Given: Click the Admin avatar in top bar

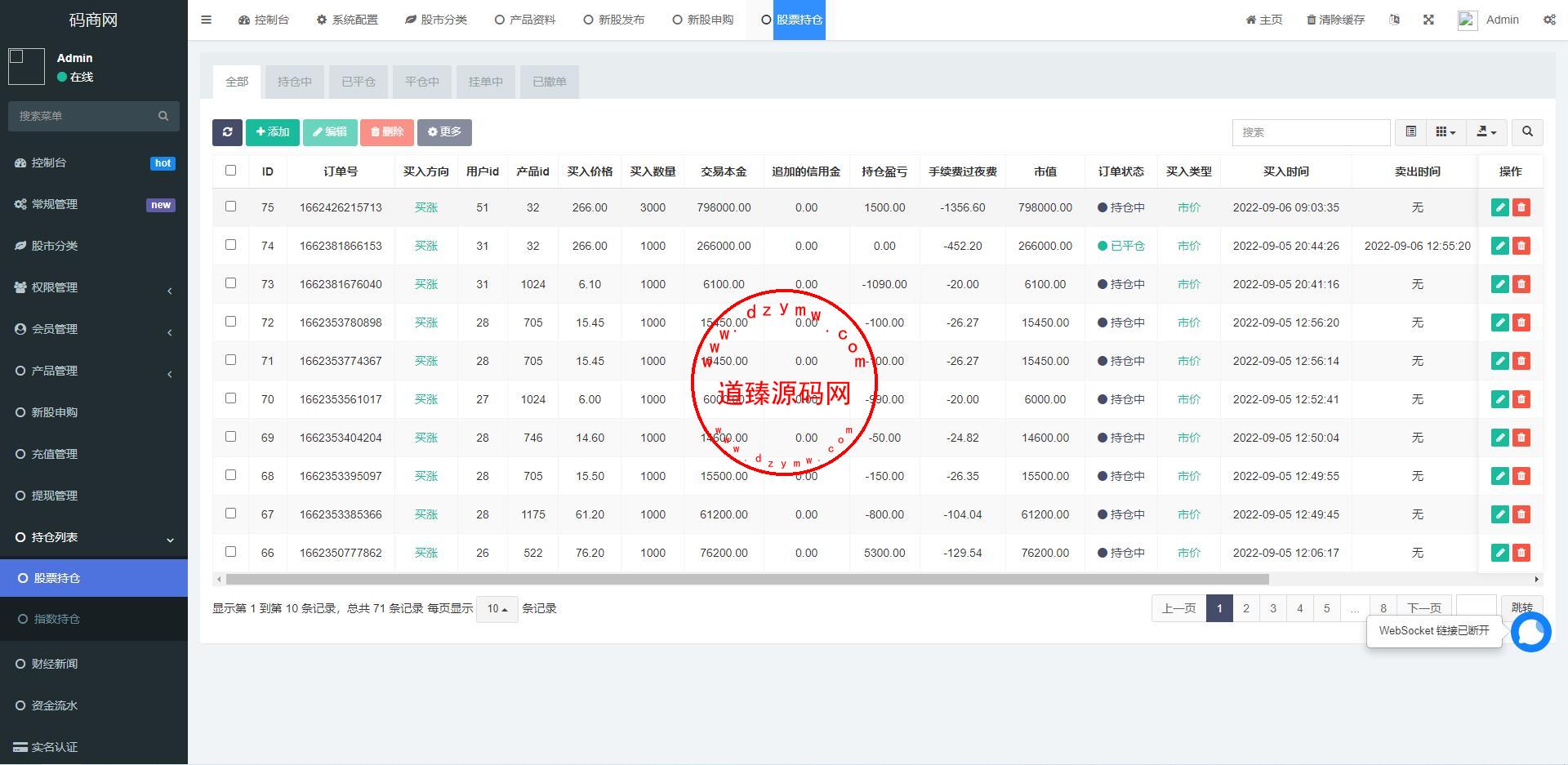Looking at the screenshot, I should [1468, 20].
